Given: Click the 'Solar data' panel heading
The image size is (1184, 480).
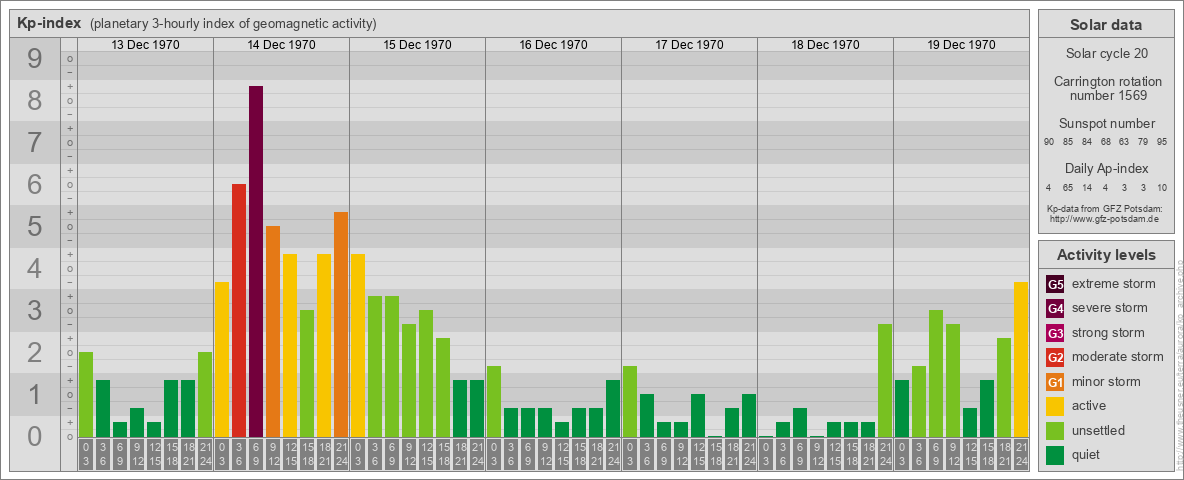Looking at the screenshot, I should pyautogui.click(x=1105, y=25).
